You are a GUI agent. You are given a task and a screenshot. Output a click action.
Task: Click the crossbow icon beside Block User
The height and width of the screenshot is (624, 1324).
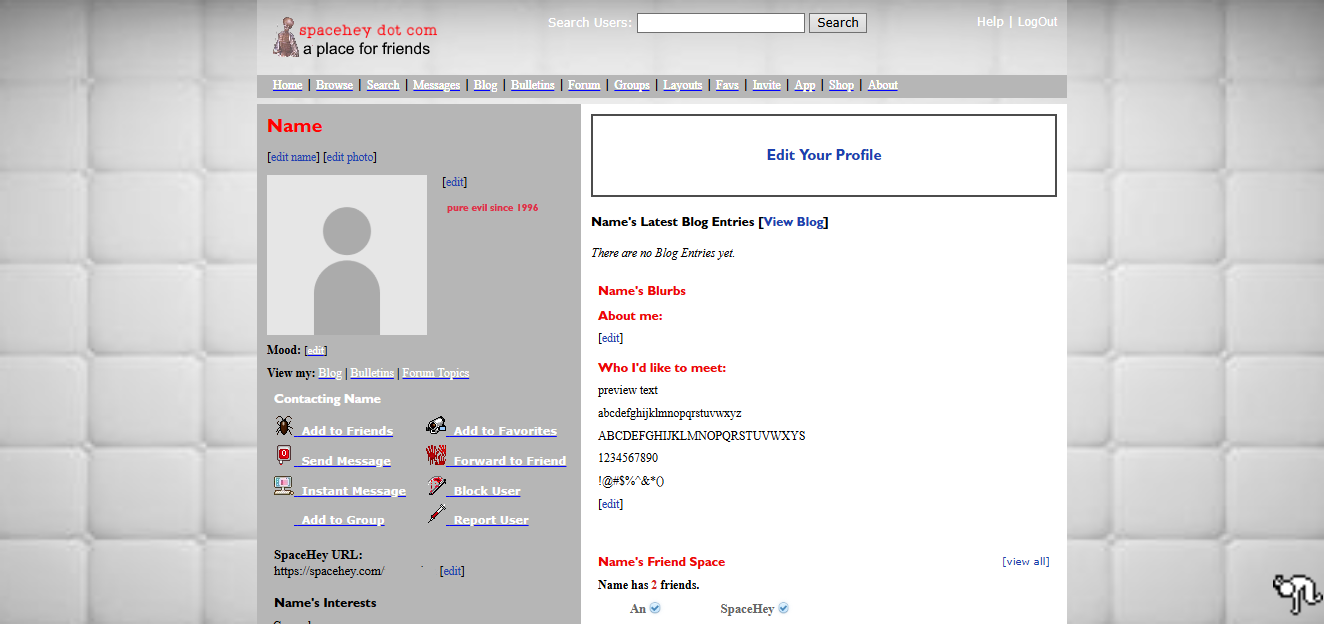pyautogui.click(x=436, y=486)
